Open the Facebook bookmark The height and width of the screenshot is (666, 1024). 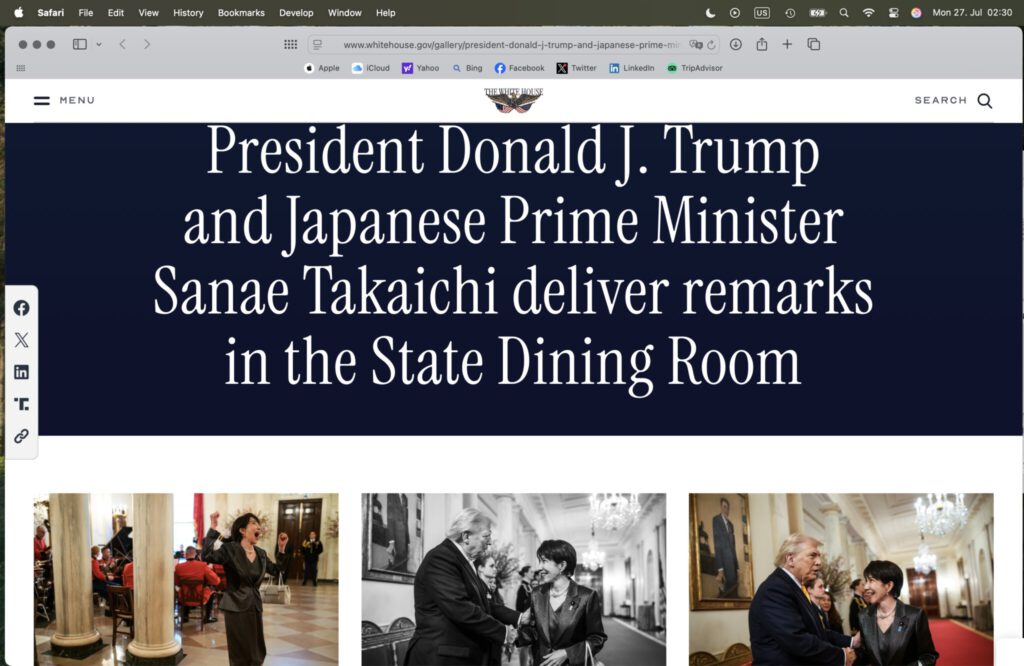519,68
